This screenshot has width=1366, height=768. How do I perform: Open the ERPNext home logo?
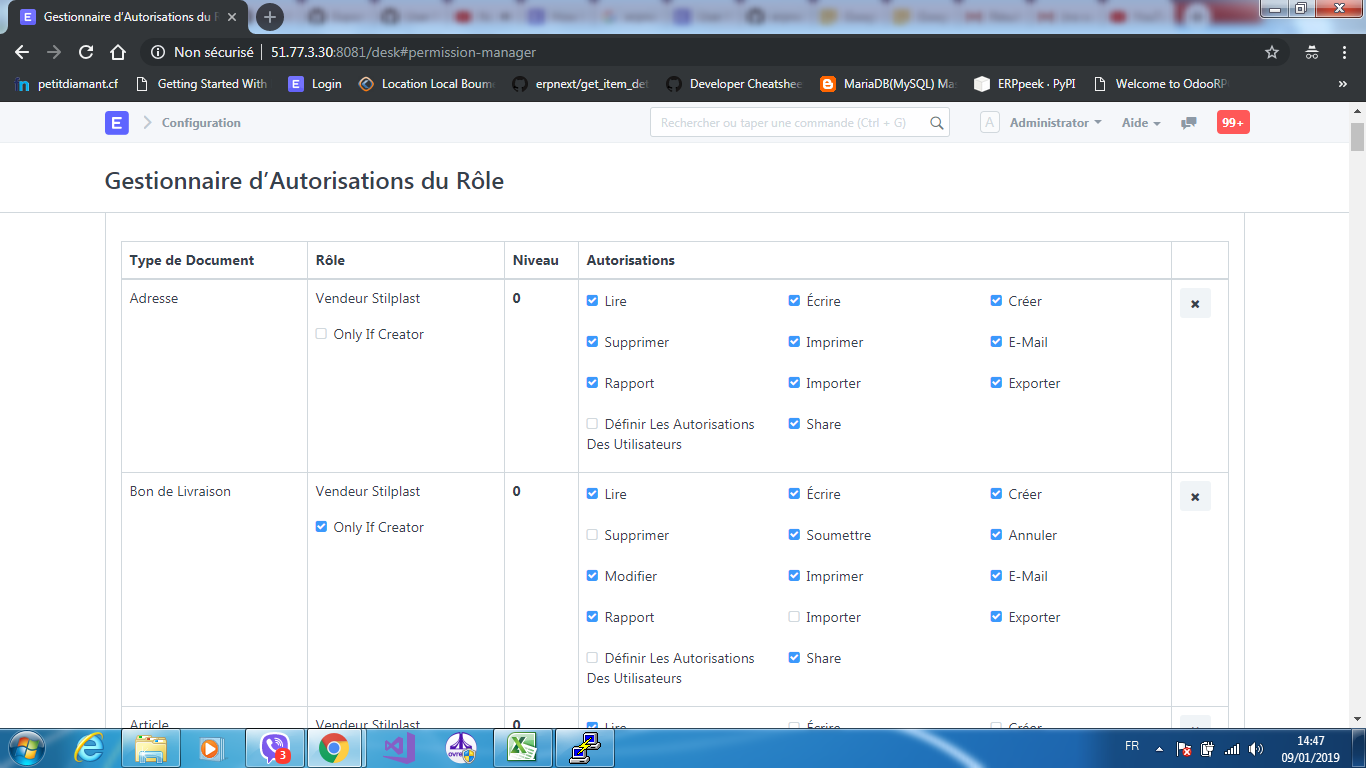click(117, 123)
